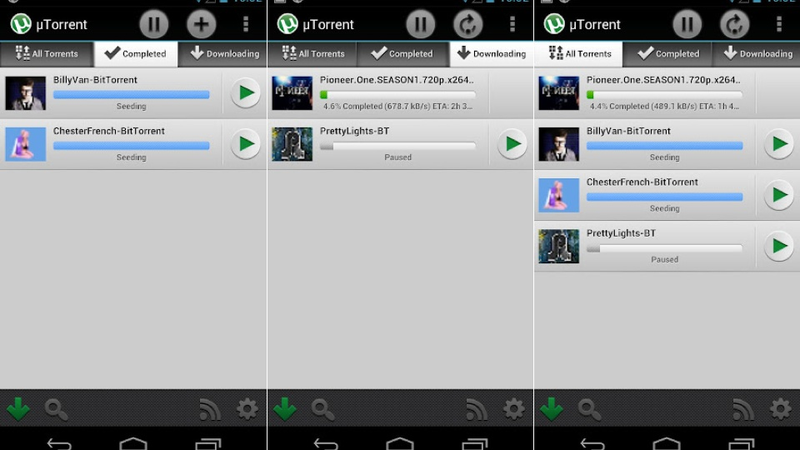Viewport: 800px width, 450px height.
Task: Open RSS feeds in the left screen
Action: click(x=210, y=409)
